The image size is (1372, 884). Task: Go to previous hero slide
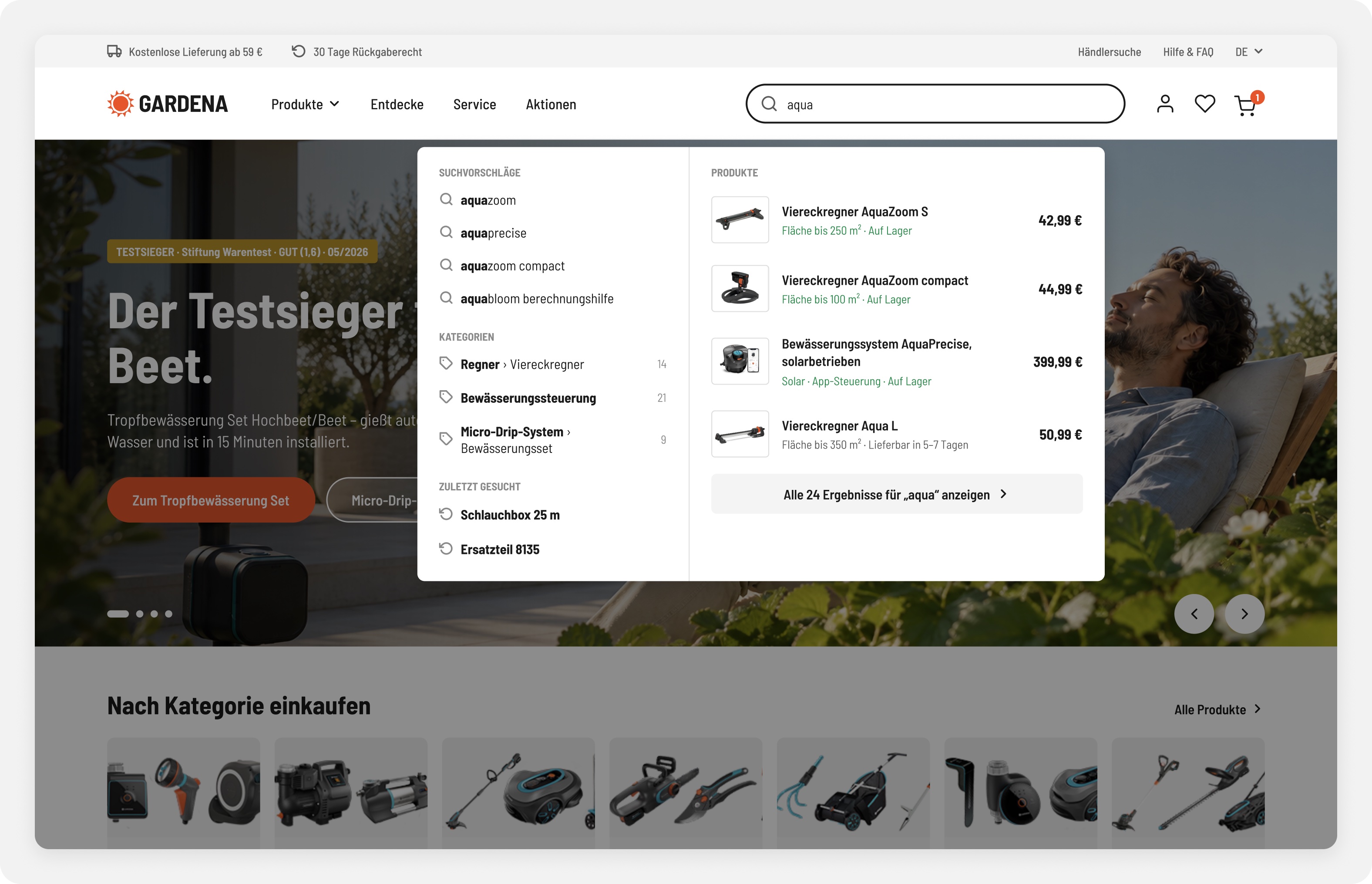click(x=1194, y=614)
